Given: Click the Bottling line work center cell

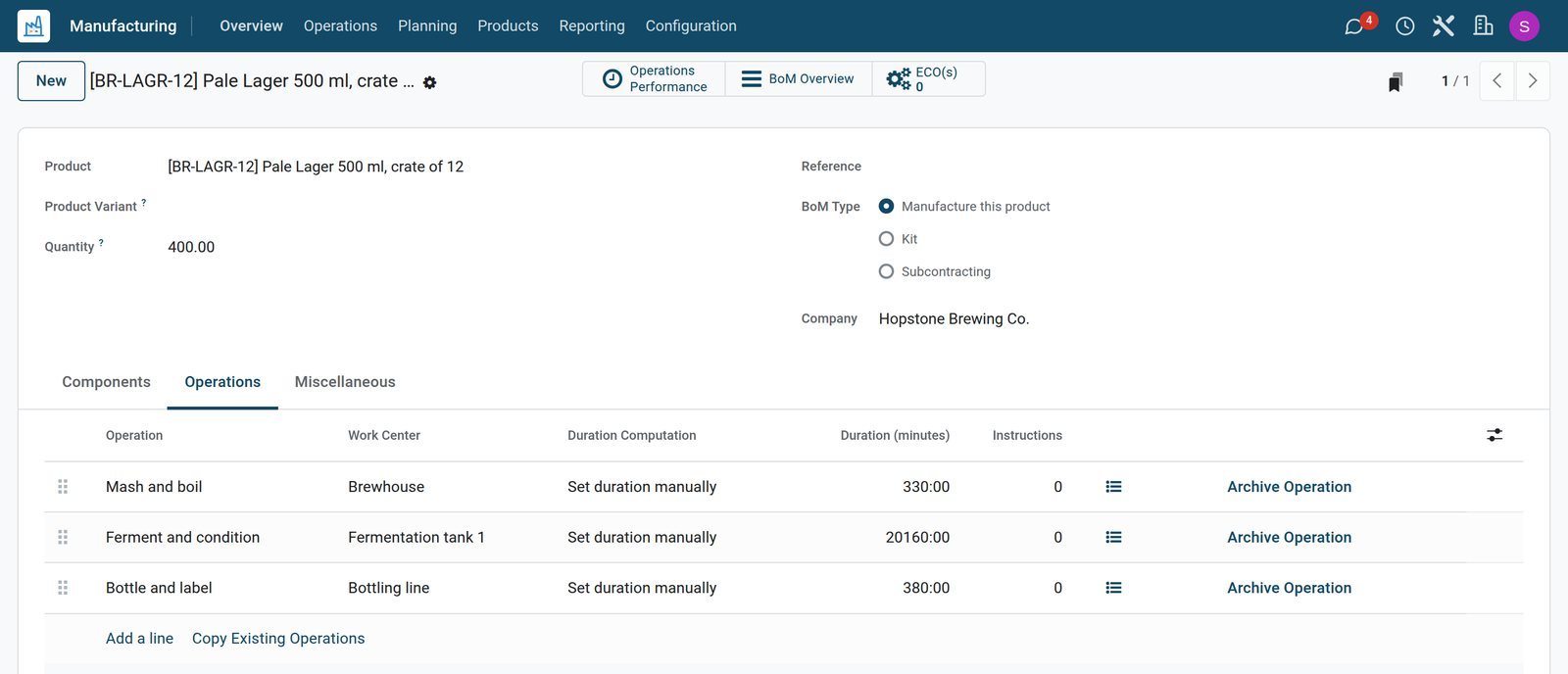Looking at the screenshot, I should coord(389,588).
